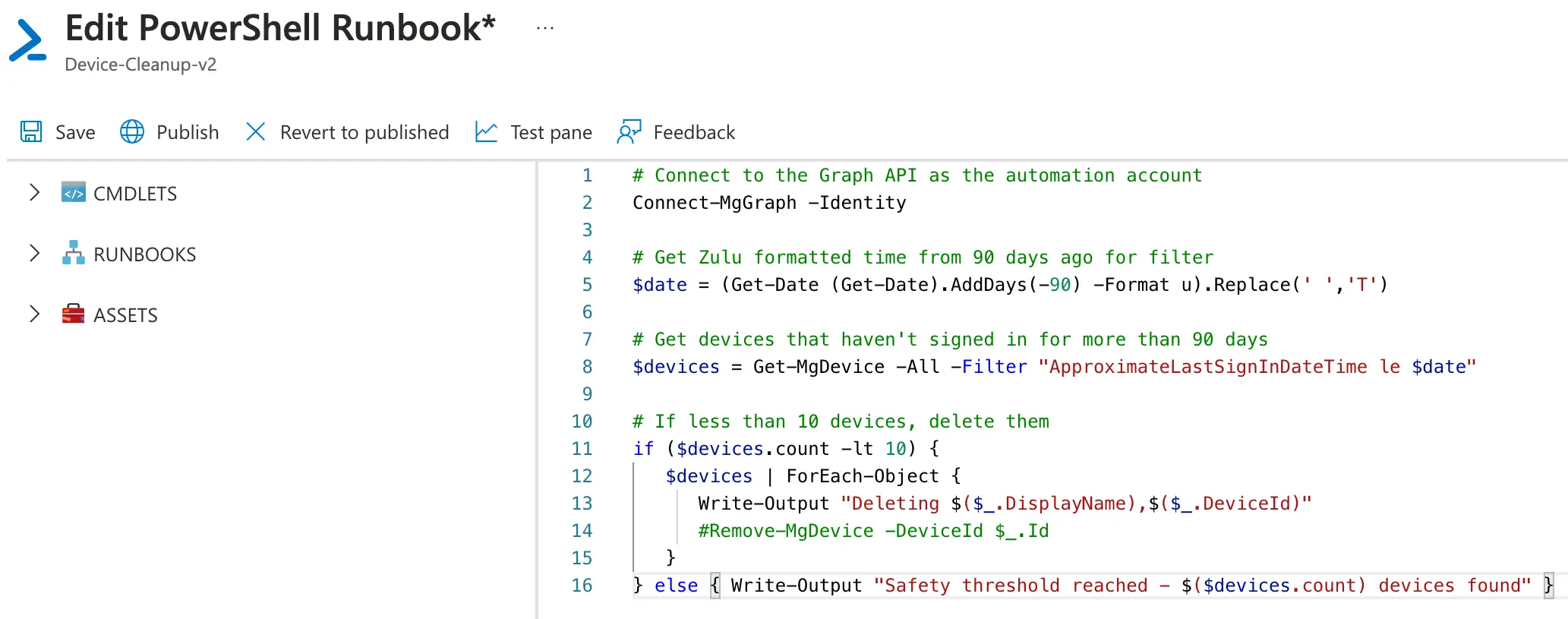Open the ellipsis more options menu
1568x619 pixels.
pyautogui.click(x=544, y=28)
